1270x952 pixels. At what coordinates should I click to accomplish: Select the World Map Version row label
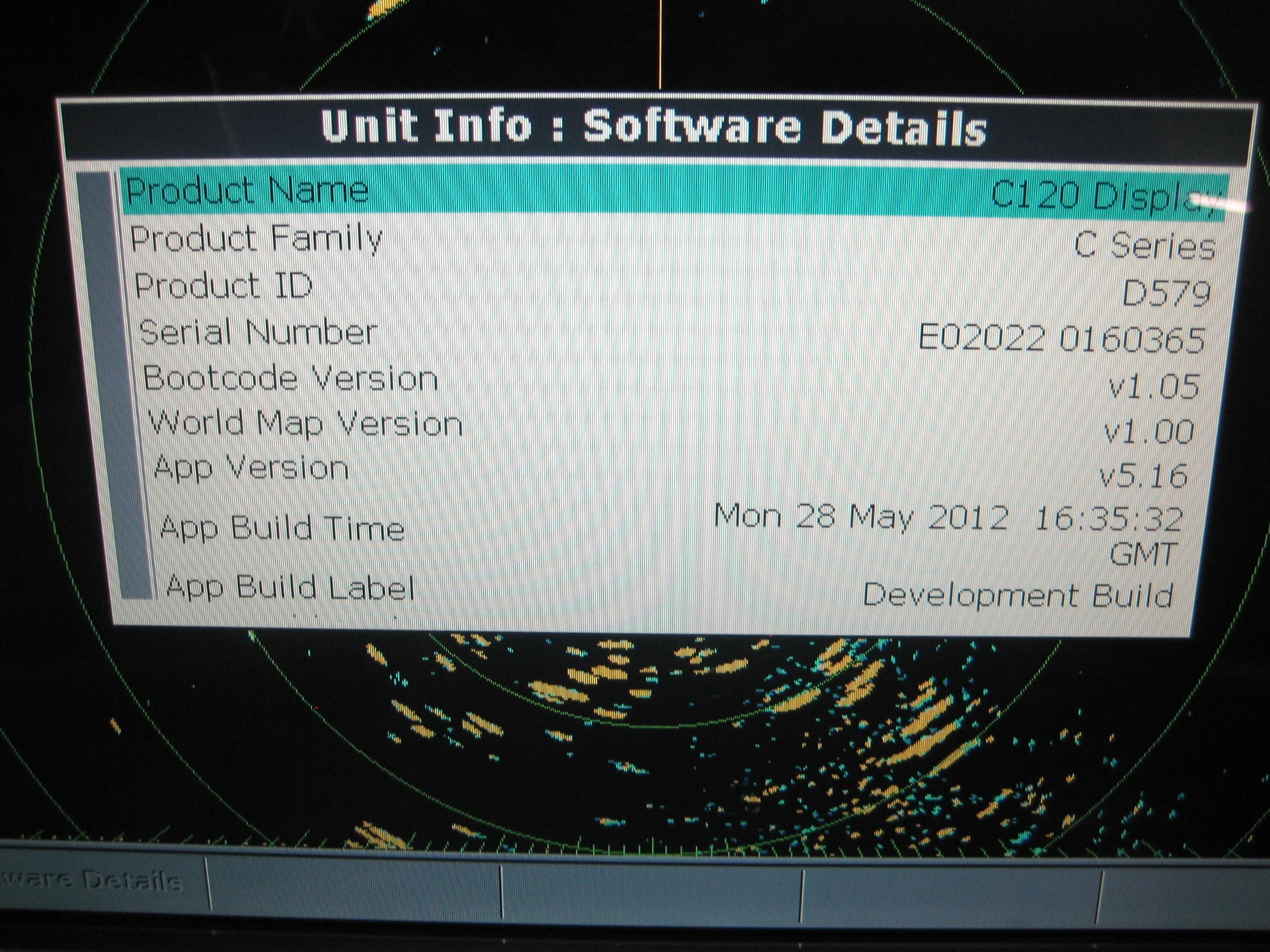(x=305, y=423)
